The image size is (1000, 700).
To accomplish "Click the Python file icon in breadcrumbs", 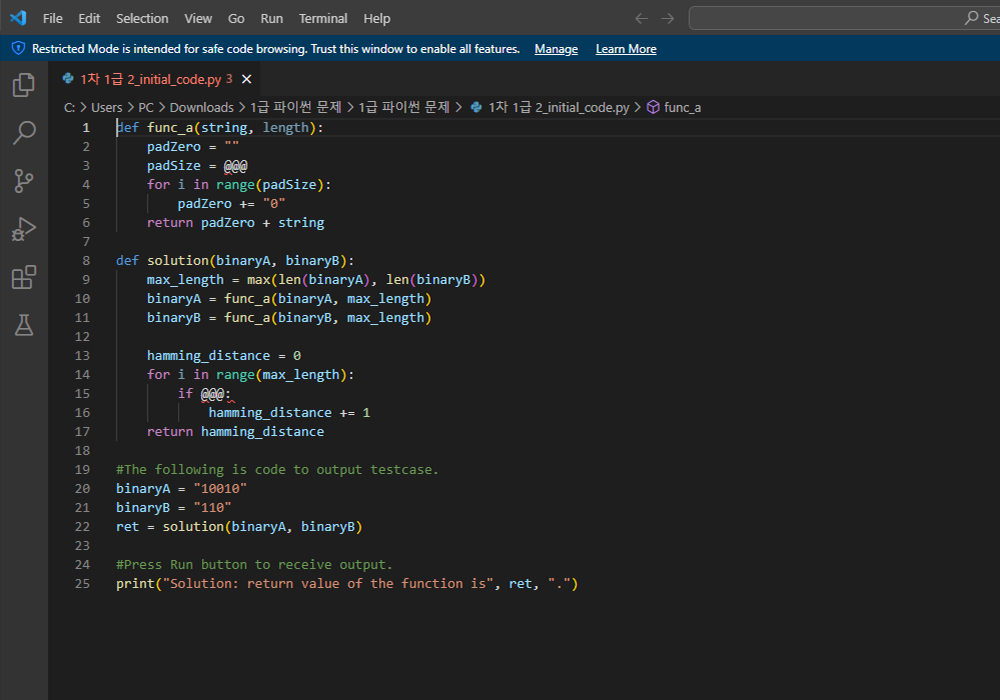I will point(476,107).
